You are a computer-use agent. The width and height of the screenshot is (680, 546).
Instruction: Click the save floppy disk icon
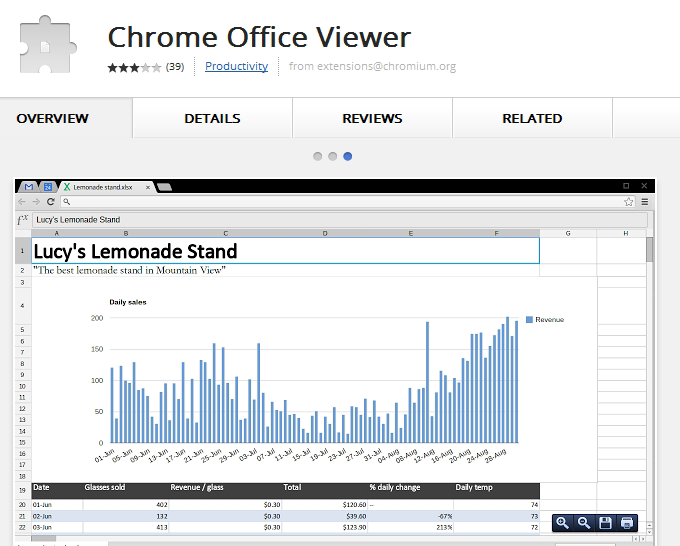pos(605,522)
